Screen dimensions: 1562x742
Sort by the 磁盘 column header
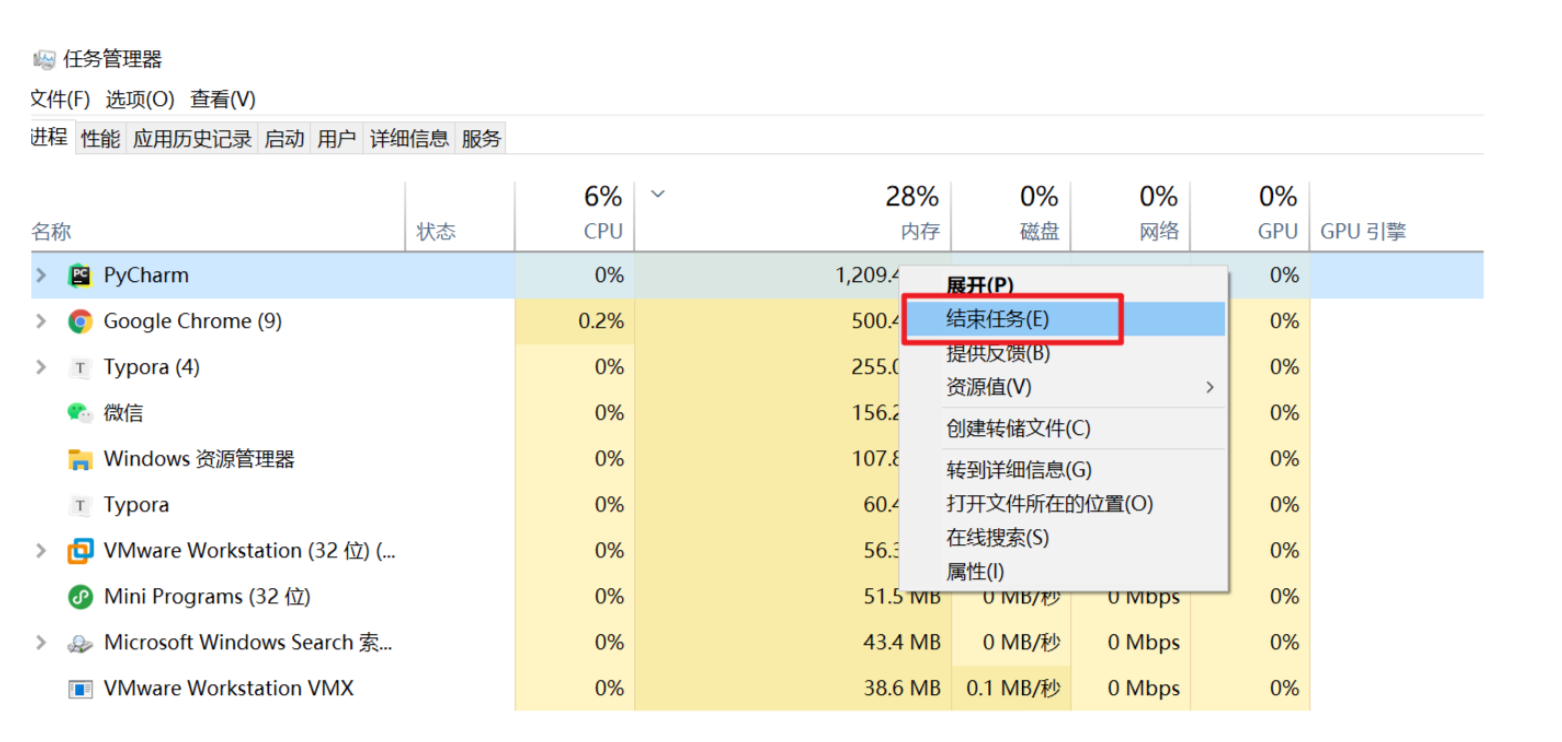pos(1011,216)
